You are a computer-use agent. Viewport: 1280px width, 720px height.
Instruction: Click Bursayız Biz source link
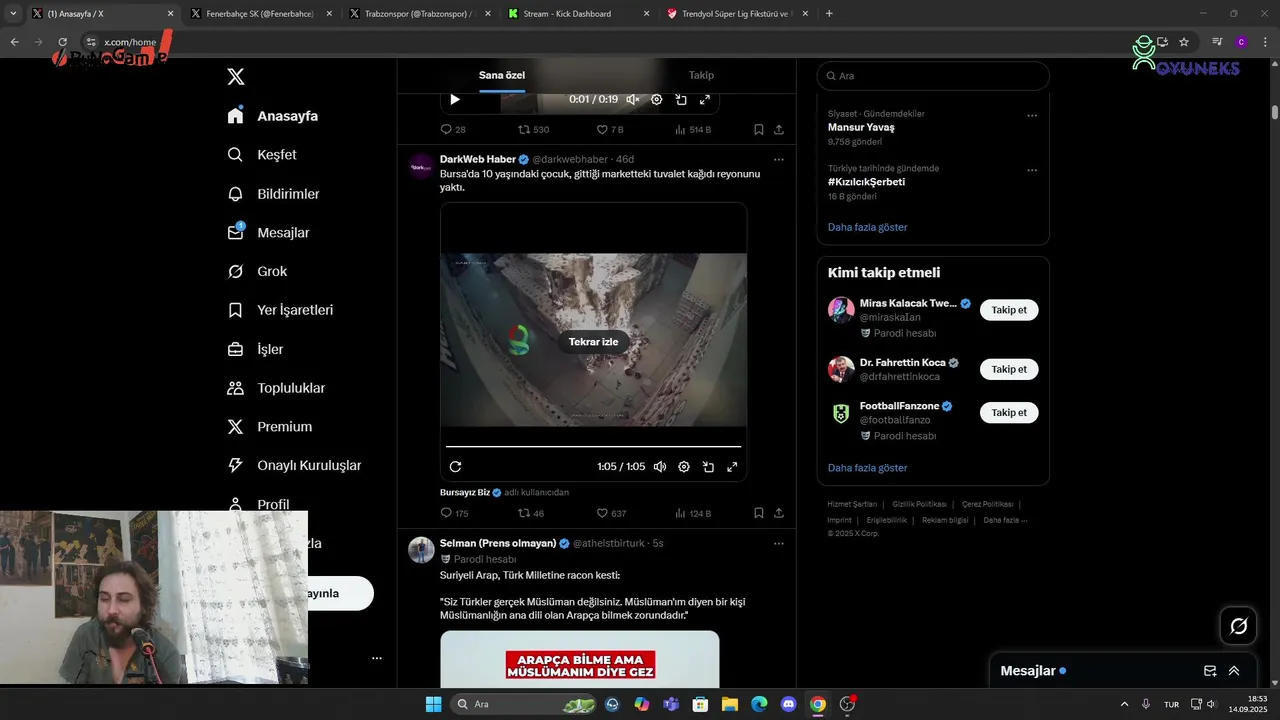pyautogui.click(x=465, y=492)
